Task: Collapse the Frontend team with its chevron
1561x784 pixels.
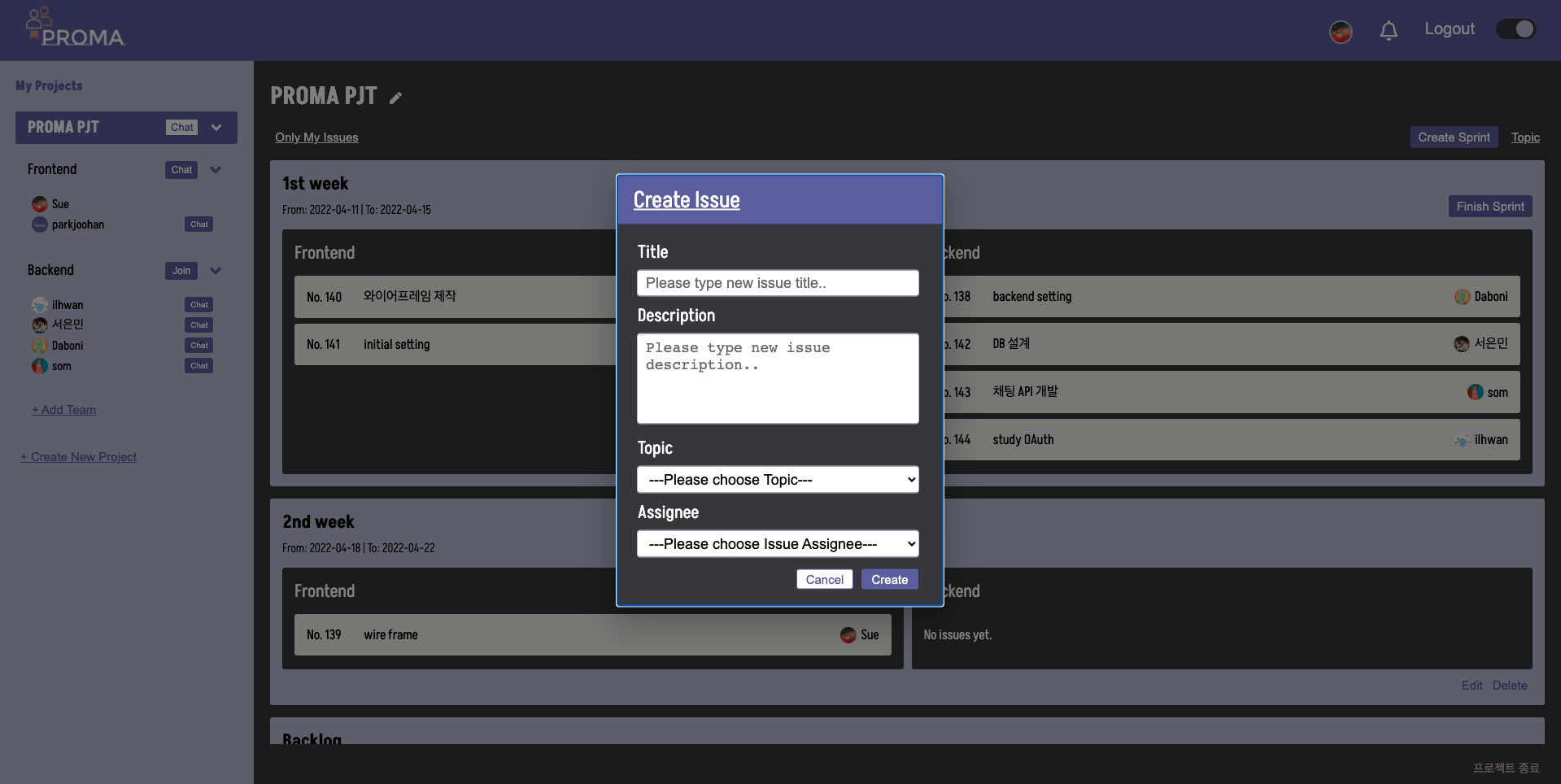Action: (216, 170)
